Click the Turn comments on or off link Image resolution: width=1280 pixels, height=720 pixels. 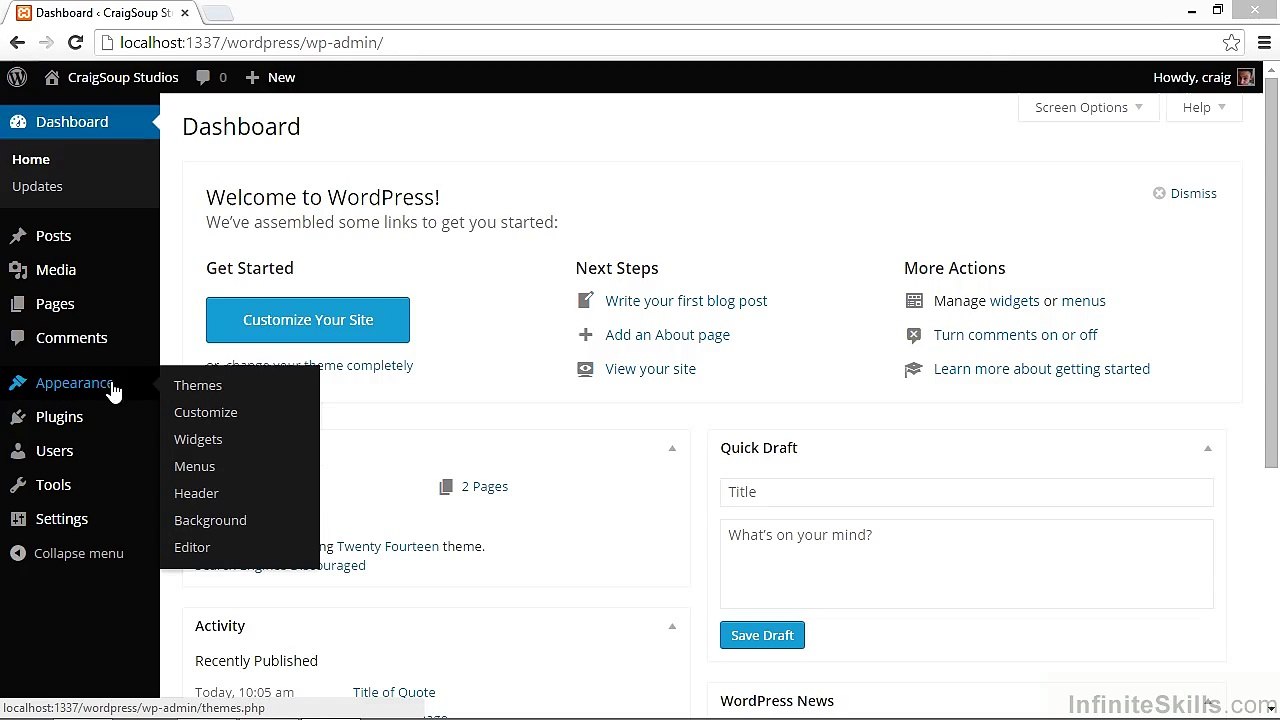[1016, 334]
